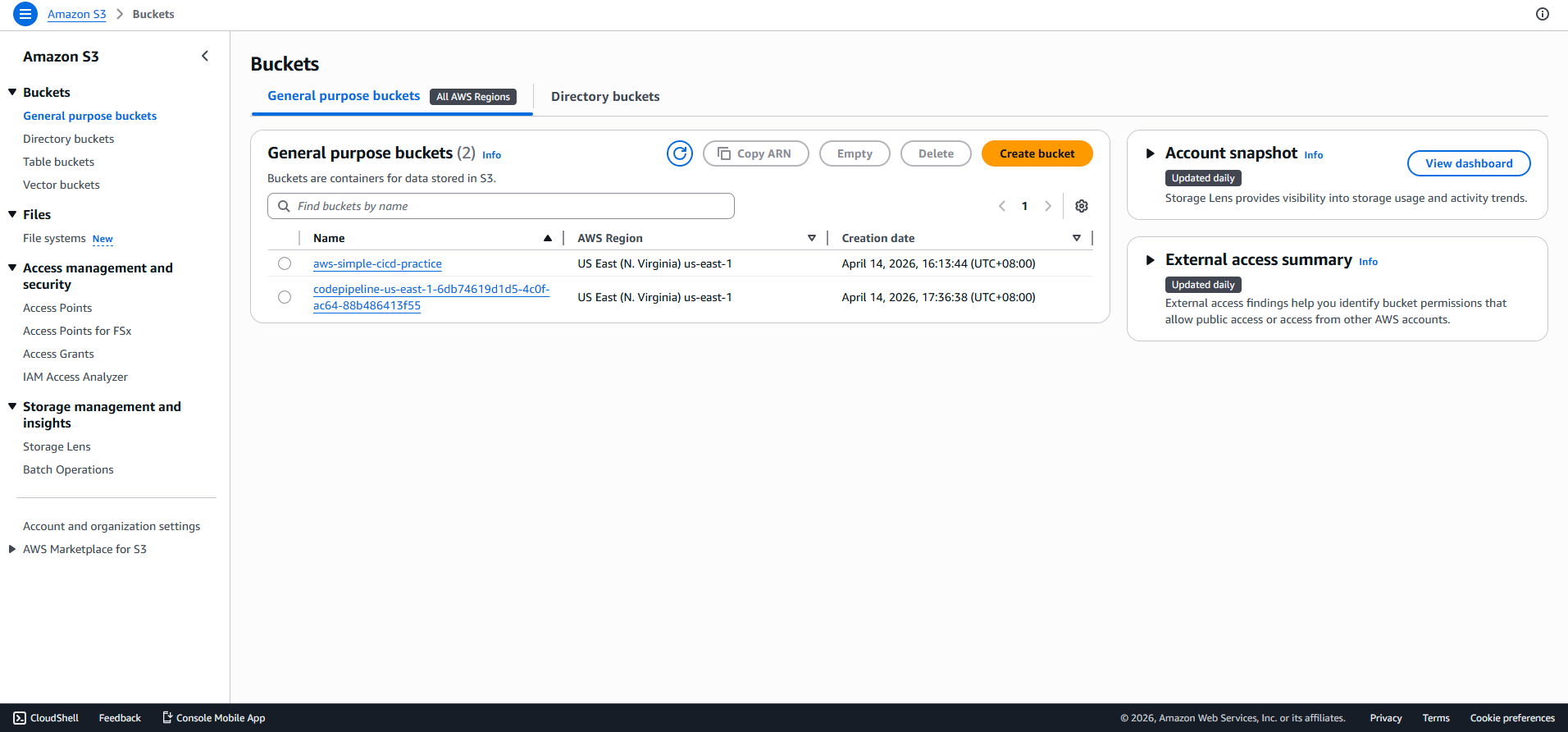The height and width of the screenshot is (732, 1568).
Task: Expand the Account snapshot panel
Action: (1150, 153)
